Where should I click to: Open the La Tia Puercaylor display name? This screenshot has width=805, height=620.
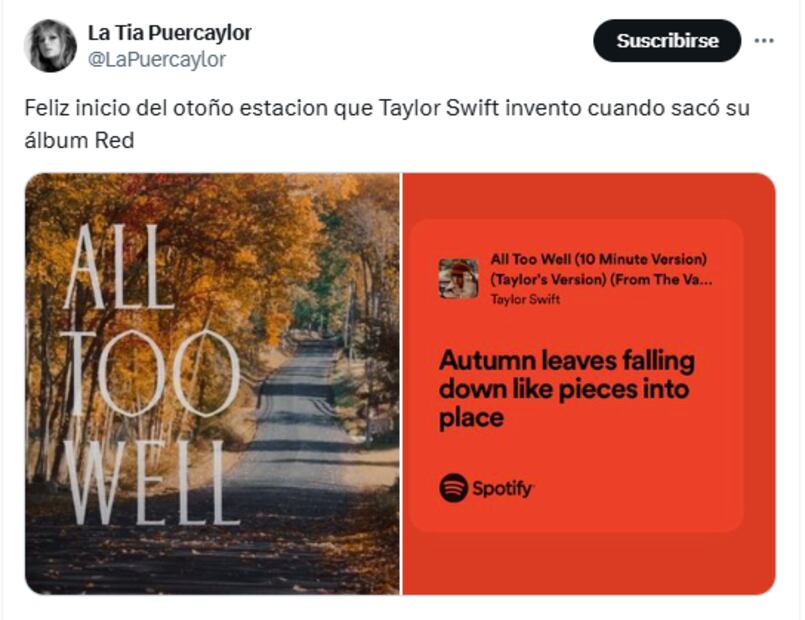click(x=170, y=33)
